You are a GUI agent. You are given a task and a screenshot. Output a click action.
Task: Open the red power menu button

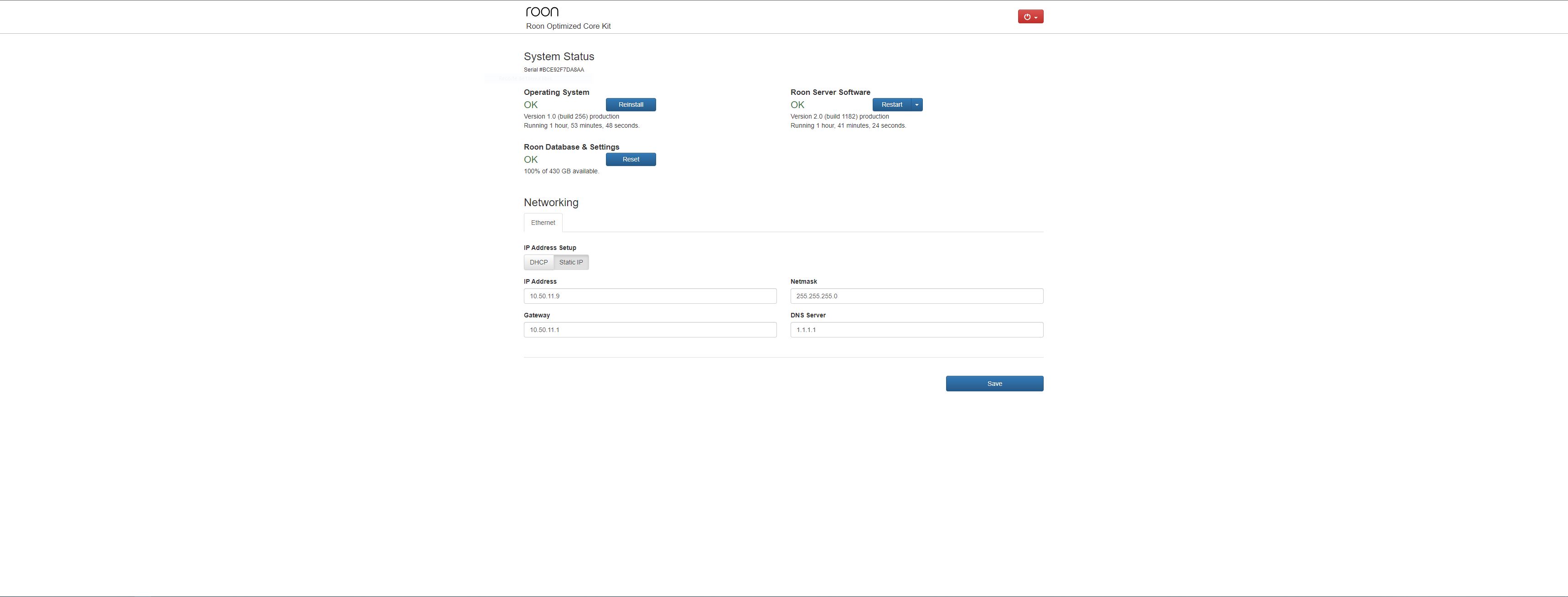point(1030,16)
